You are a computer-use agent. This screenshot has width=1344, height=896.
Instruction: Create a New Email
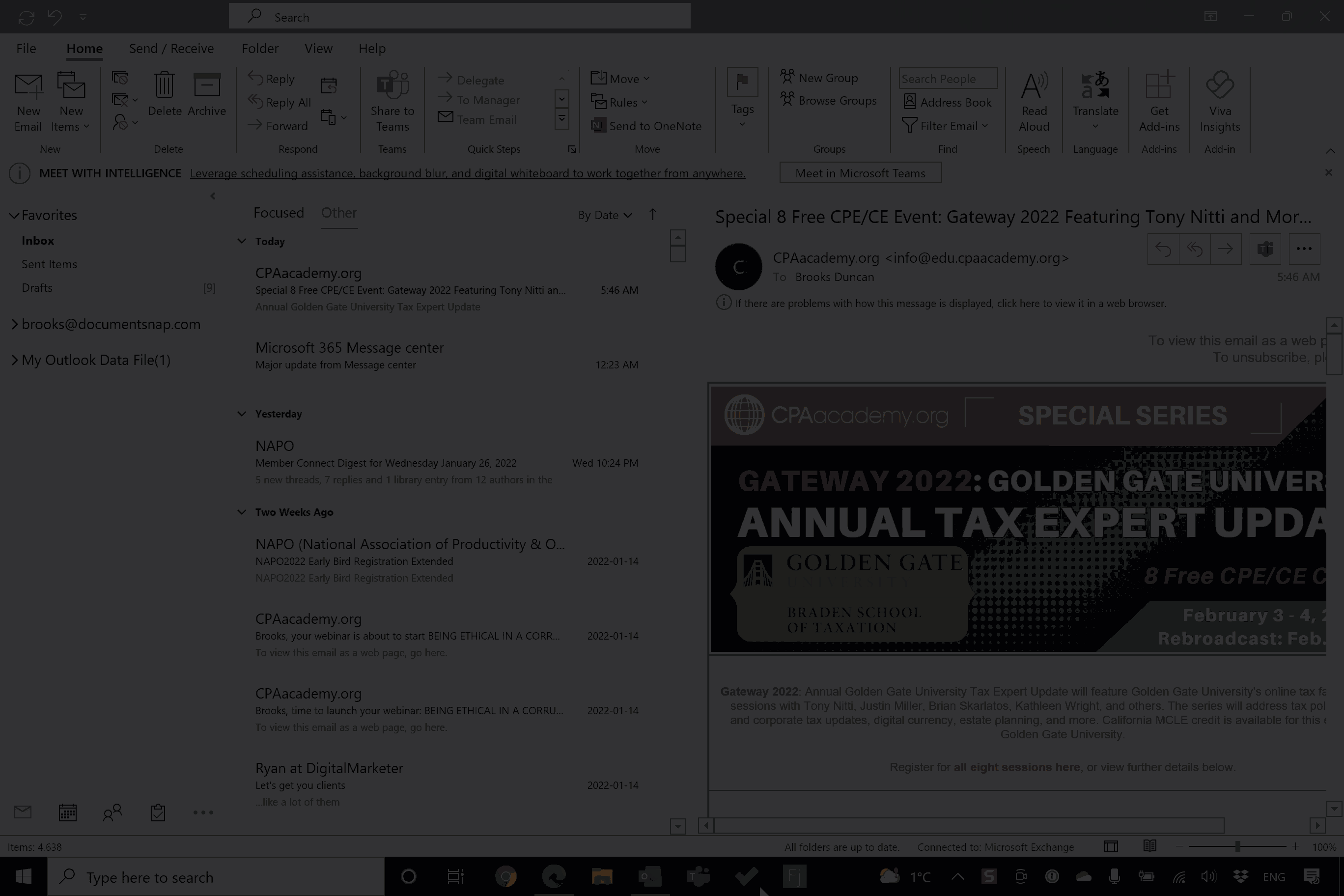click(x=28, y=102)
